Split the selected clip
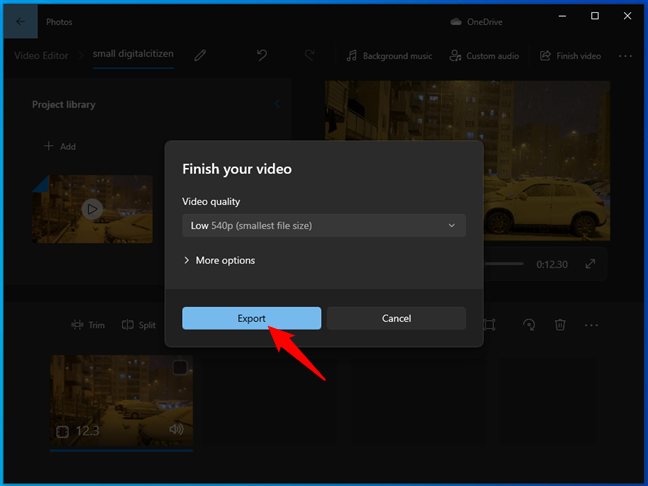 coord(139,325)
